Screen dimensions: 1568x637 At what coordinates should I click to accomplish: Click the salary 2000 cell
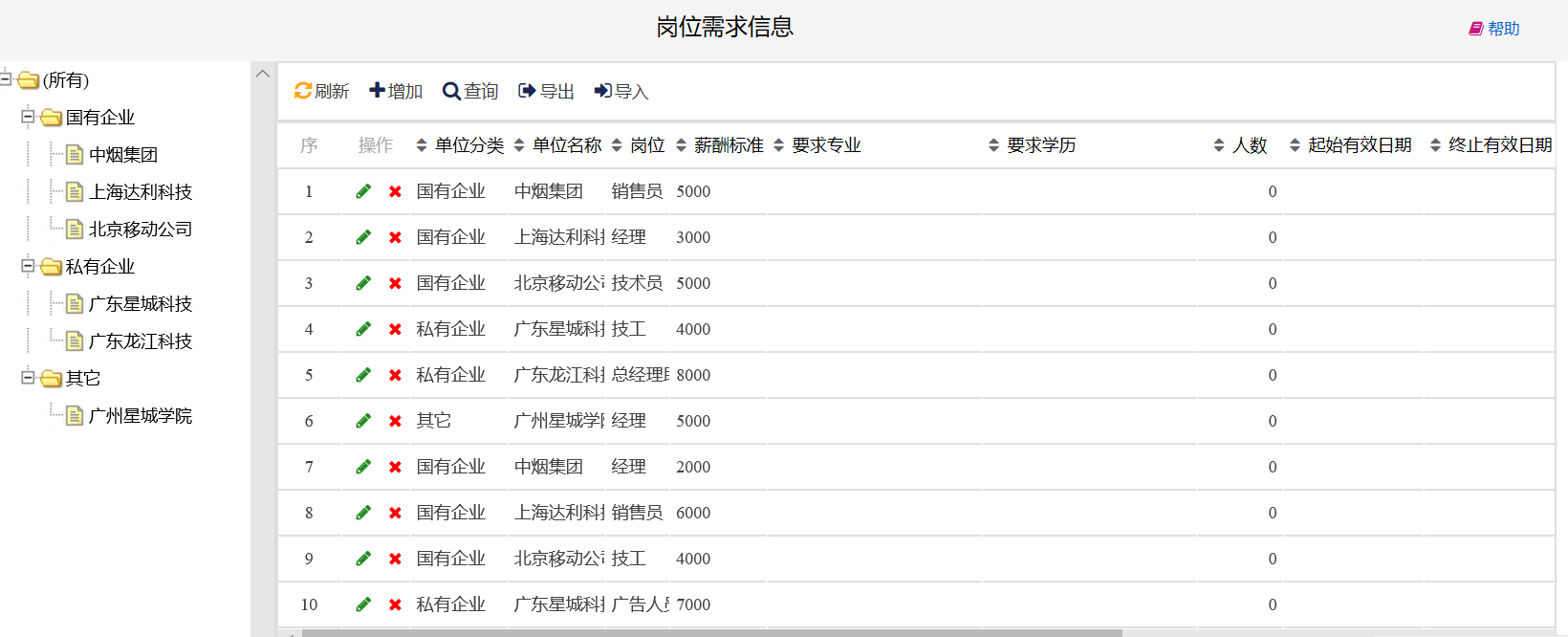(693, 467)
